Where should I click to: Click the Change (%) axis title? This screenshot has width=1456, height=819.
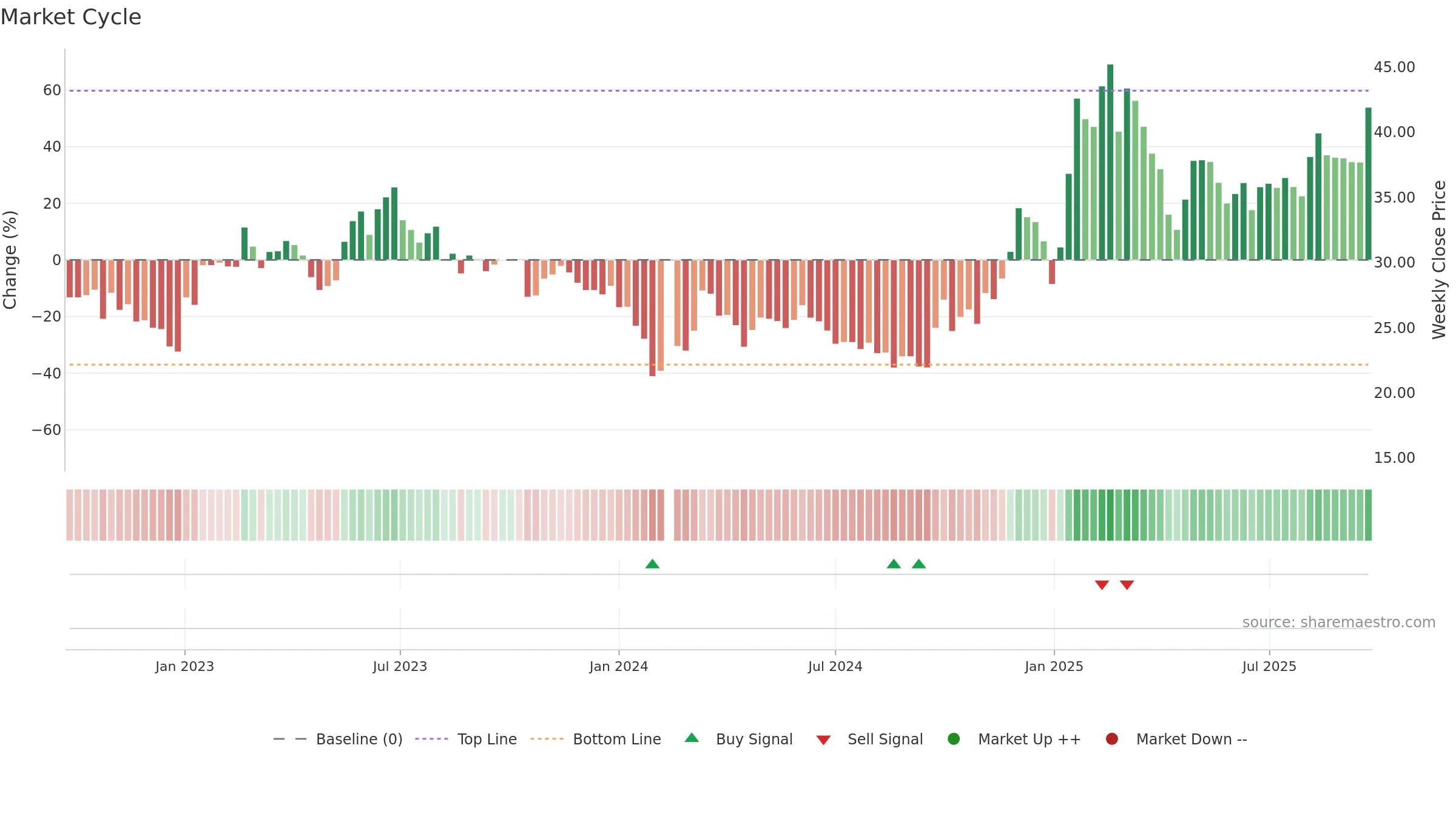point(10,260)
